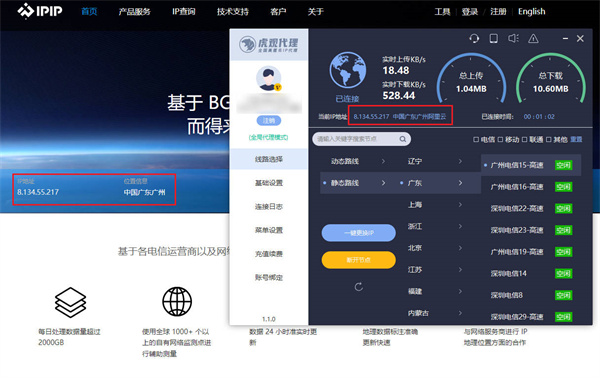The image size is (600, 378).
Task: Open 技术支持 in IPIP site navigation
Action: tap(233, 12)
